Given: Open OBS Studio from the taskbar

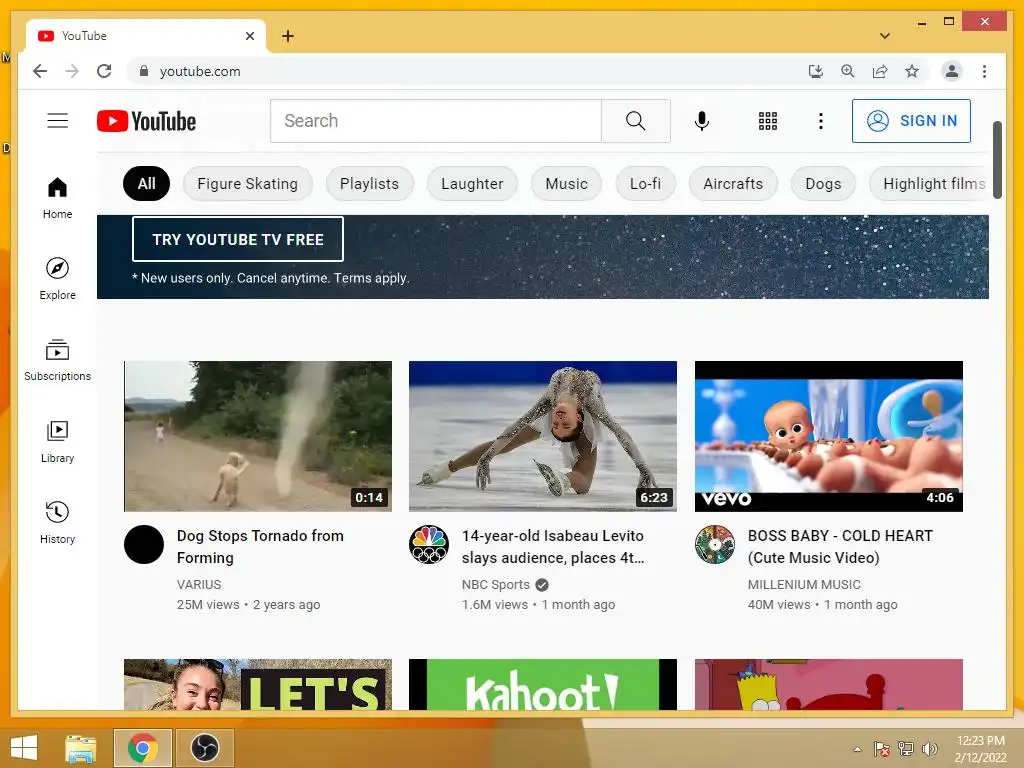Looking at the screenshot, I should (204, 748).
